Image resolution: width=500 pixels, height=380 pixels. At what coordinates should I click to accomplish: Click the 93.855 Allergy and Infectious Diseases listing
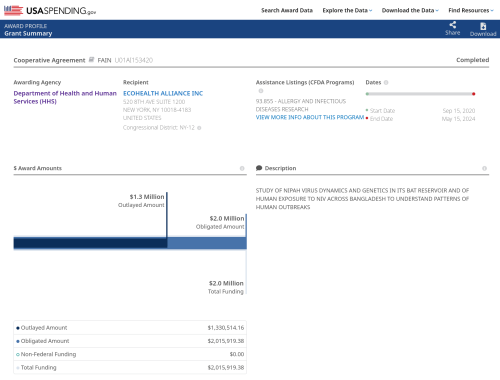(301, 105)
